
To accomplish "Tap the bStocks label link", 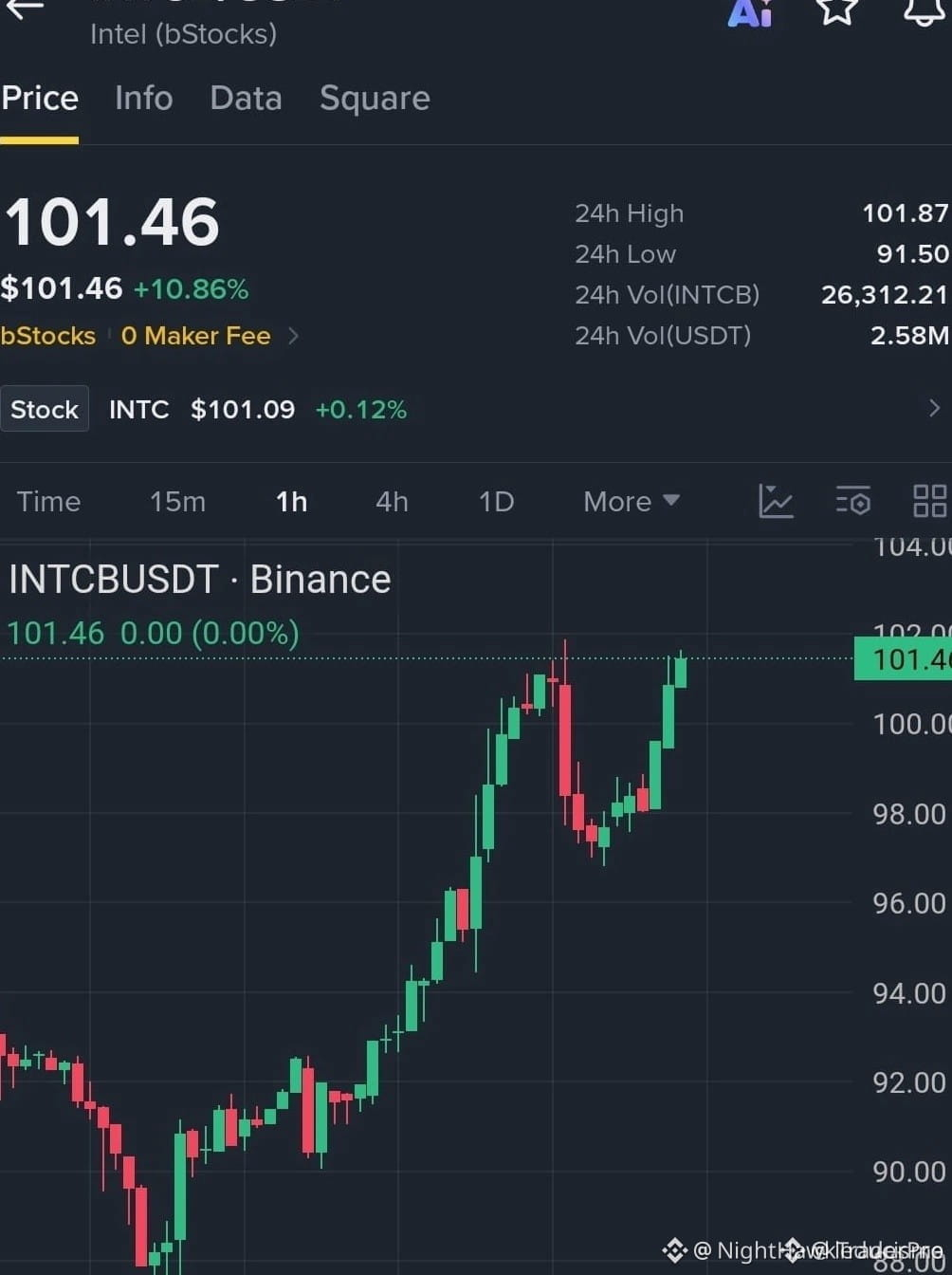I will (48, 336).
